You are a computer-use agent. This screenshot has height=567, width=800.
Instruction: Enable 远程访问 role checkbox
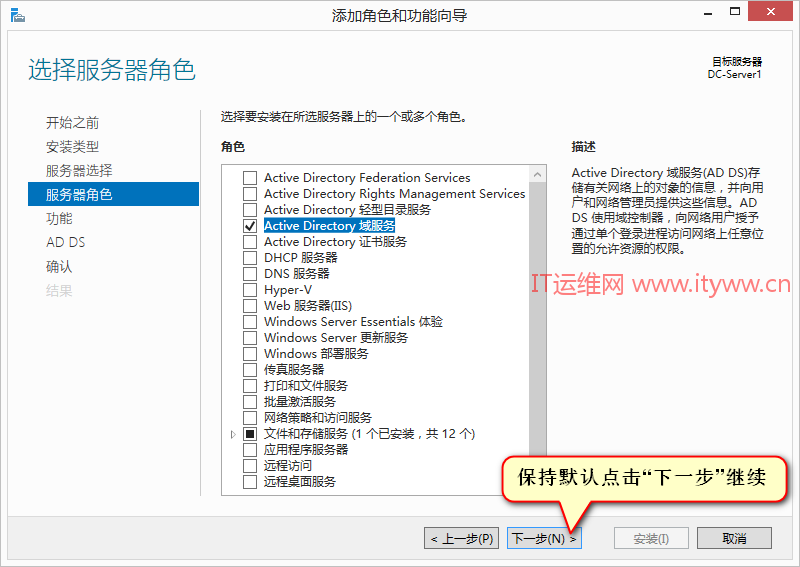pyautogui.click(x=250, y=466)
